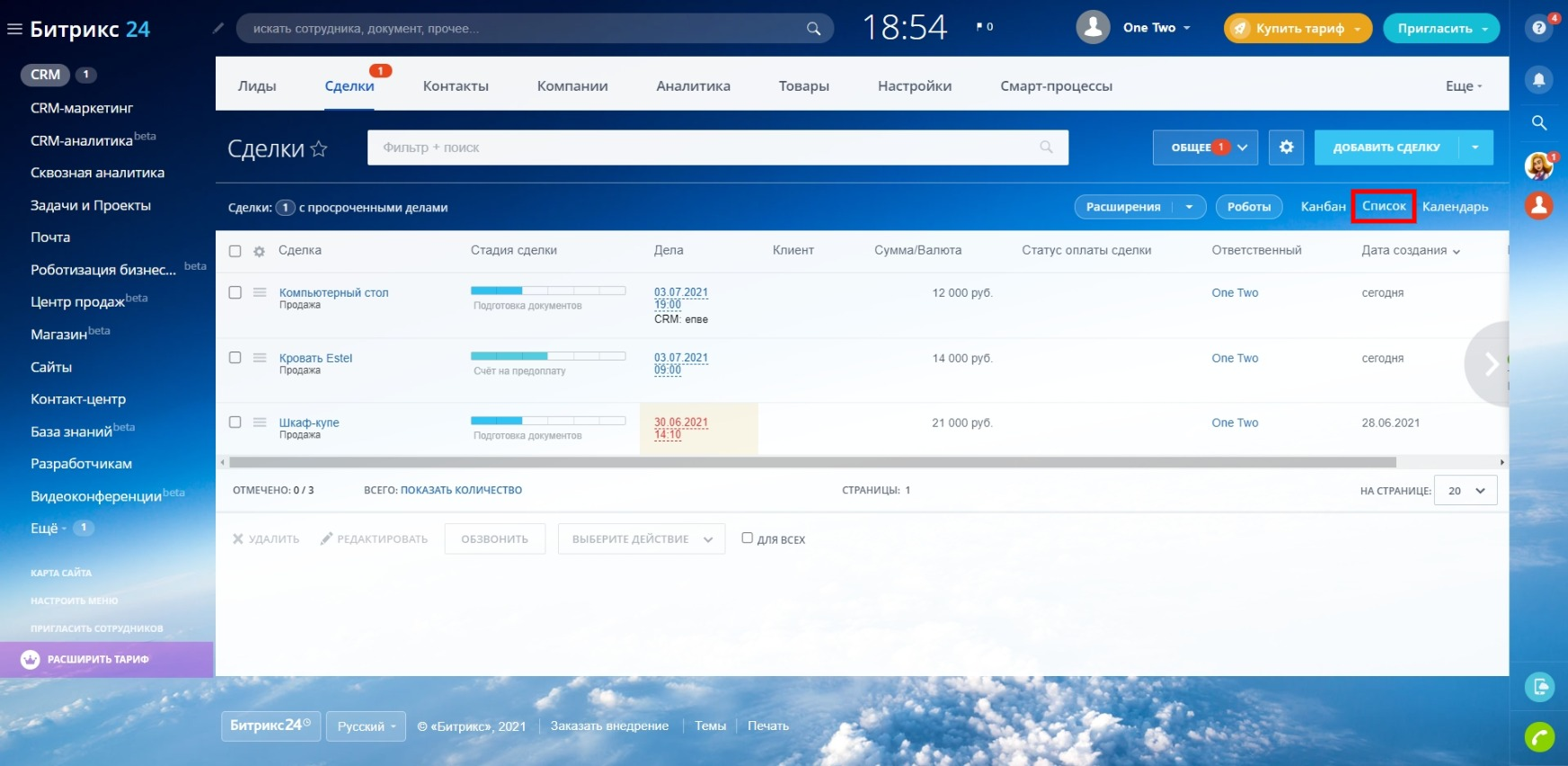
Task: Click the X icon beside Удалить
Action: 238,539
